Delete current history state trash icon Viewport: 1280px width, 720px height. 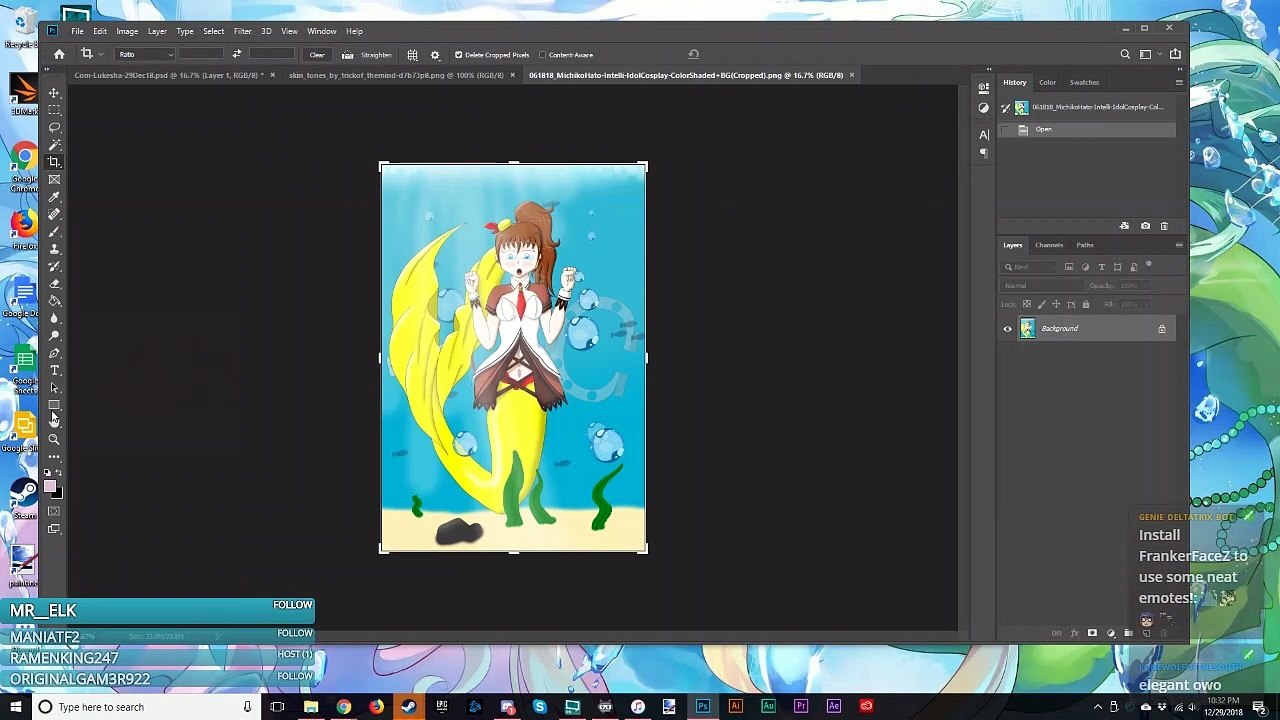coord(1164,226)
